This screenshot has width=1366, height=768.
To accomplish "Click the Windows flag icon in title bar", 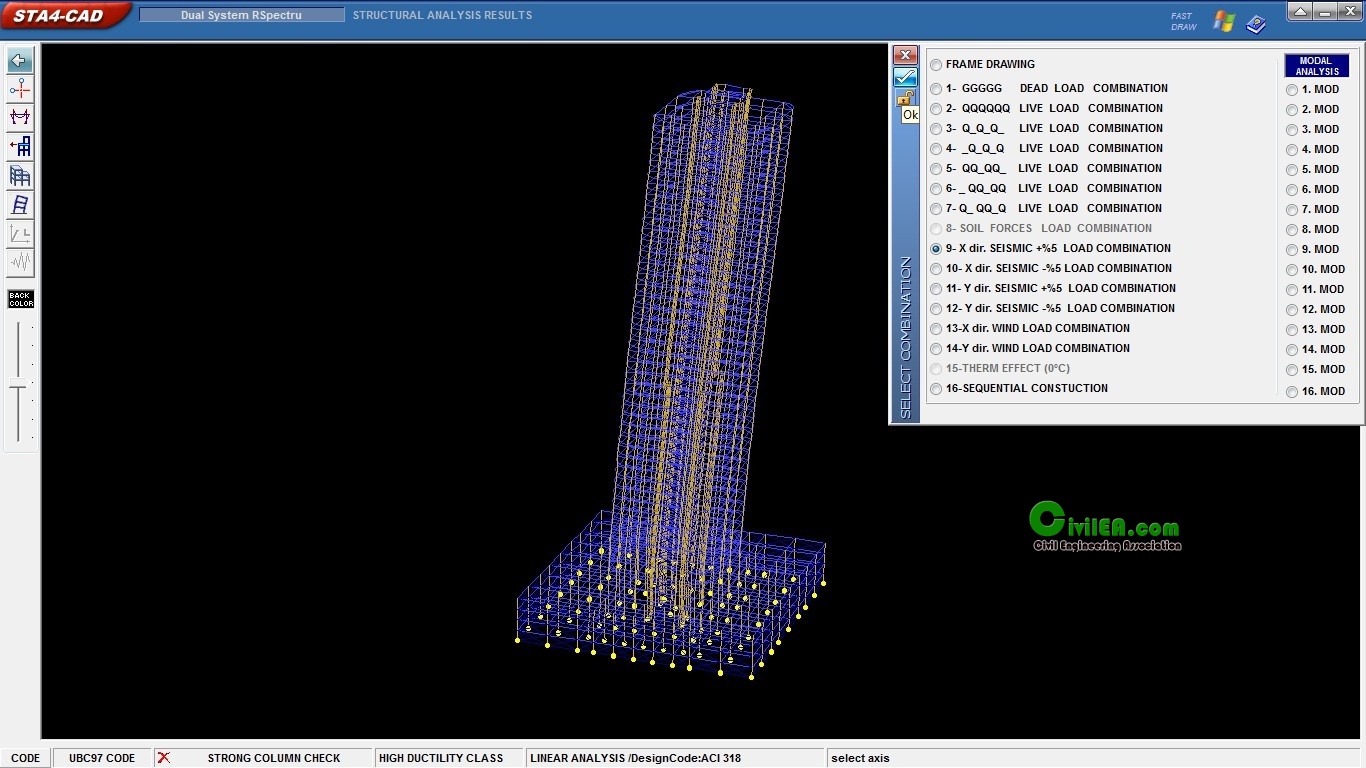I will pyautogui.click(x=1224, y=21).
